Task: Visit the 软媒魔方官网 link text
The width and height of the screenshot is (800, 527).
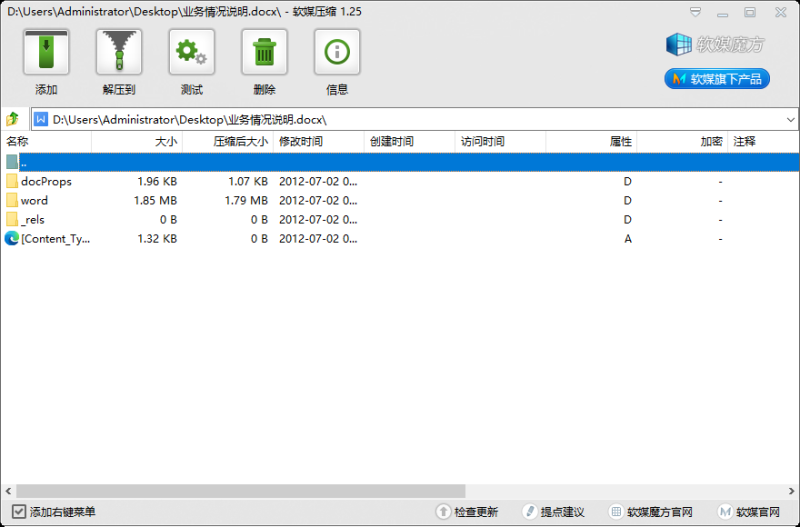Action: (x=660, y=512)
